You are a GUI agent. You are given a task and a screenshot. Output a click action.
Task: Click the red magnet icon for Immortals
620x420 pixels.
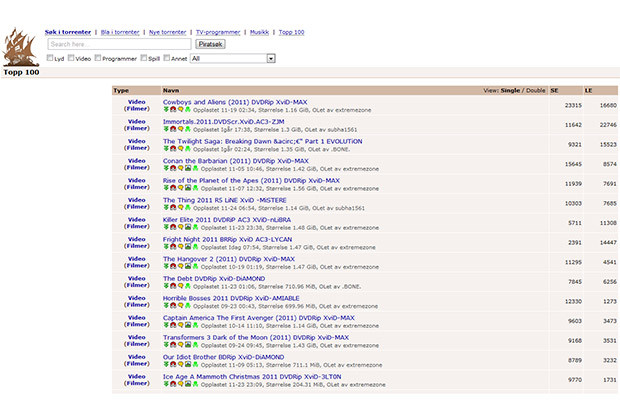click(x=173, y=129)
